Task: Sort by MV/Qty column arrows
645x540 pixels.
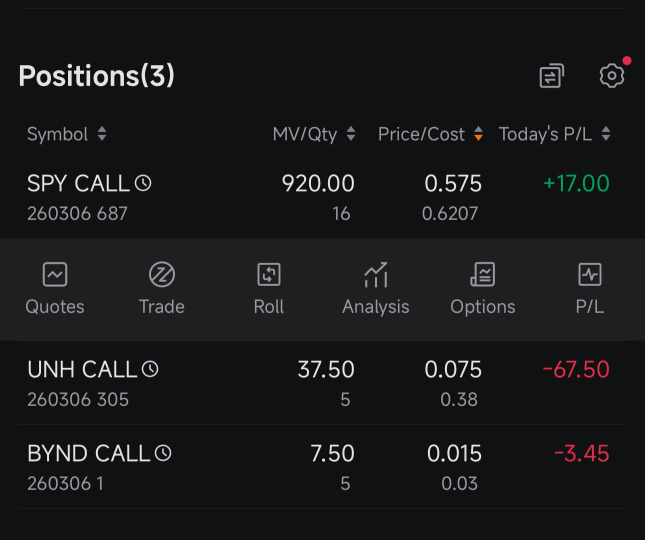Action: (x=314, y=134)
